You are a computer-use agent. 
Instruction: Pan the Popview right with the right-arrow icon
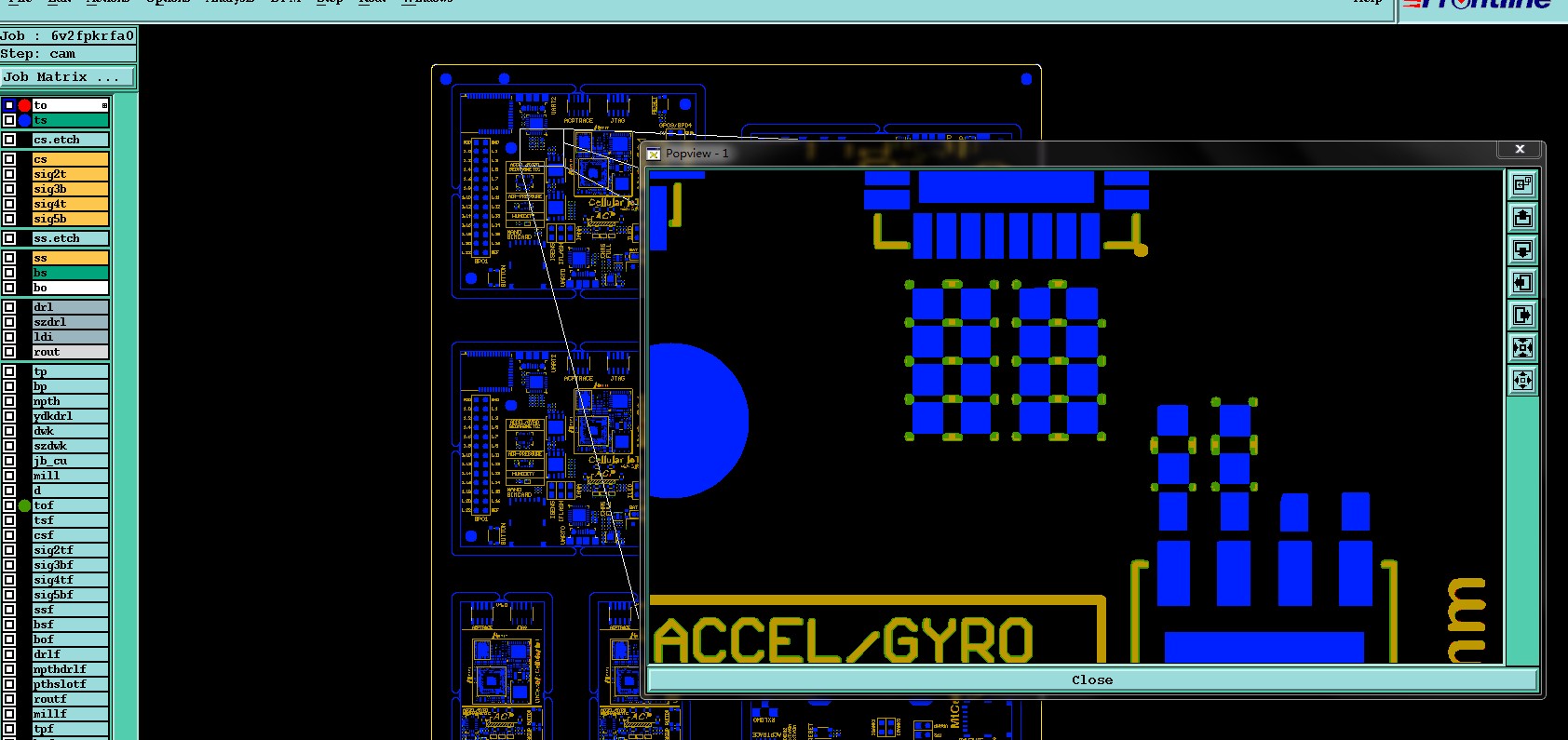(1522, 316)
